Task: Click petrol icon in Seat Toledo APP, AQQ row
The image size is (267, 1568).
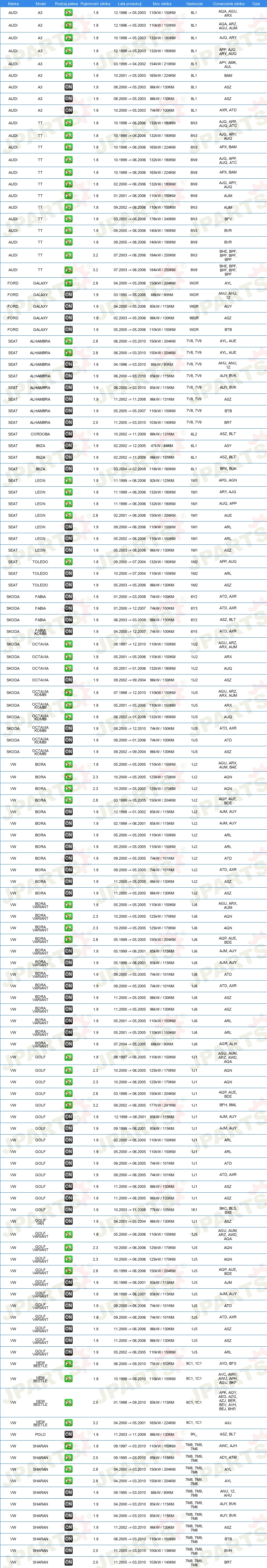Action: click(x=68, y=562)
